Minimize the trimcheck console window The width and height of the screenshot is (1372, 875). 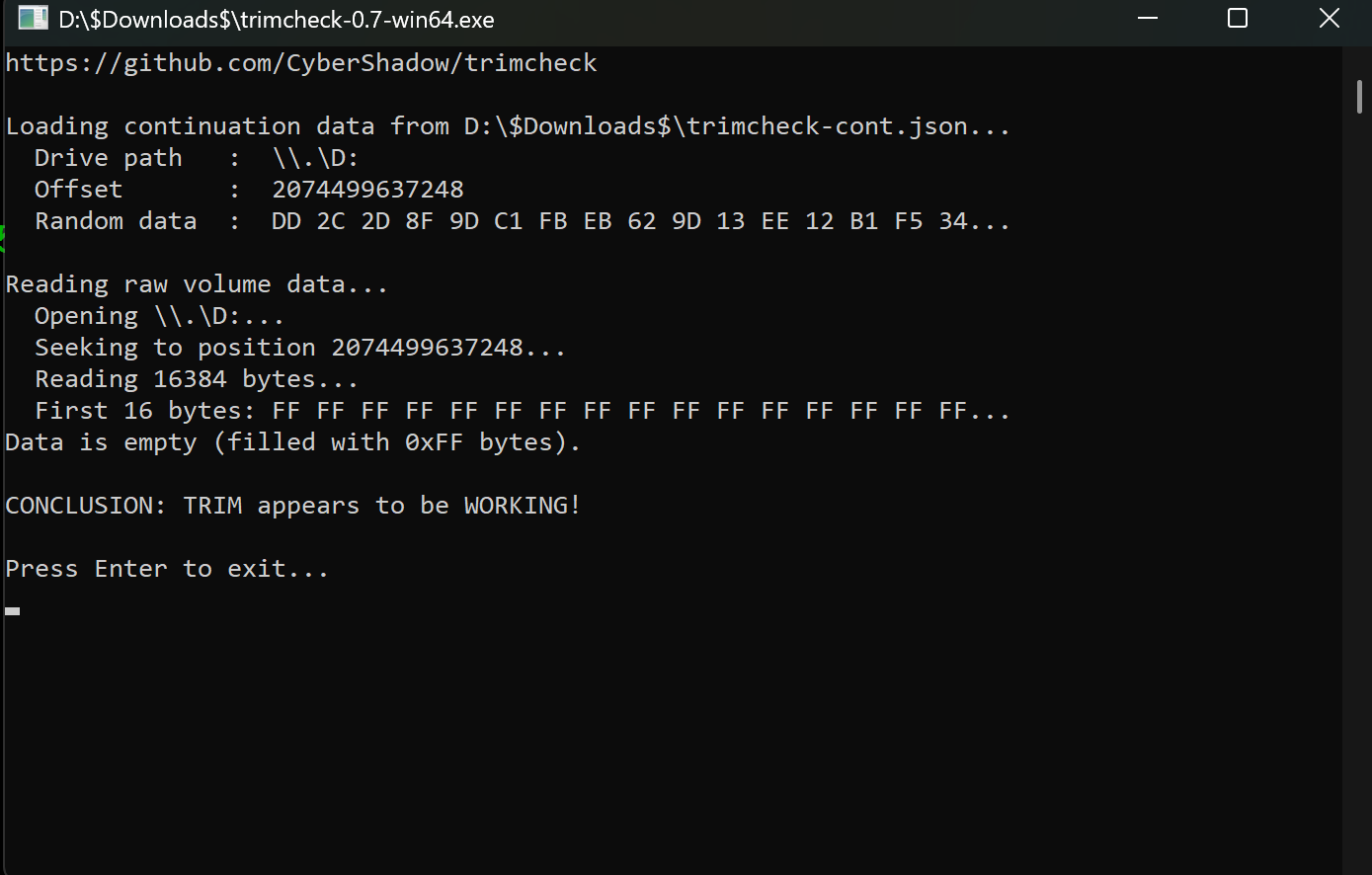point(1147,18)
